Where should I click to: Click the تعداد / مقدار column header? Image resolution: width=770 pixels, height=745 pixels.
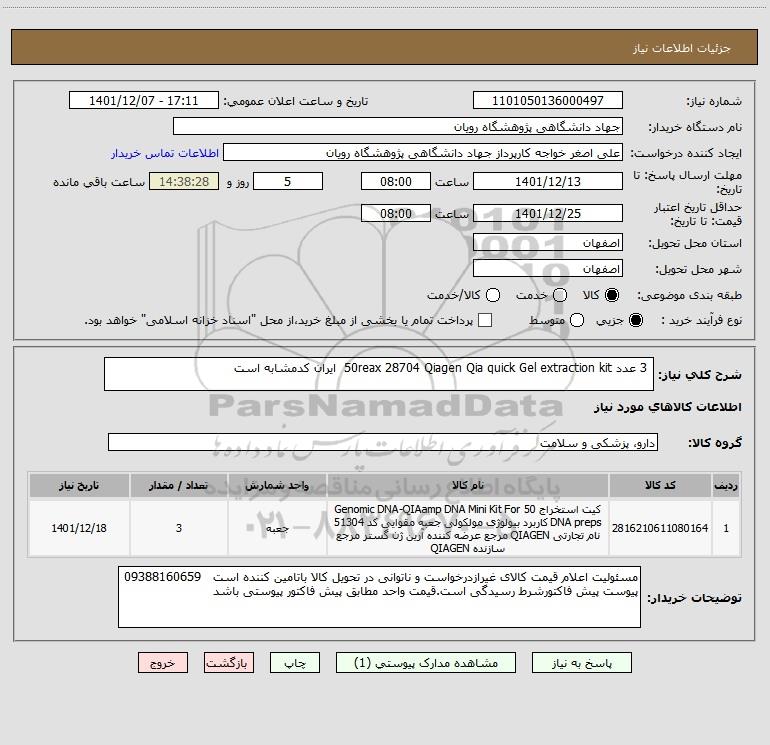[x=178, y=486]
